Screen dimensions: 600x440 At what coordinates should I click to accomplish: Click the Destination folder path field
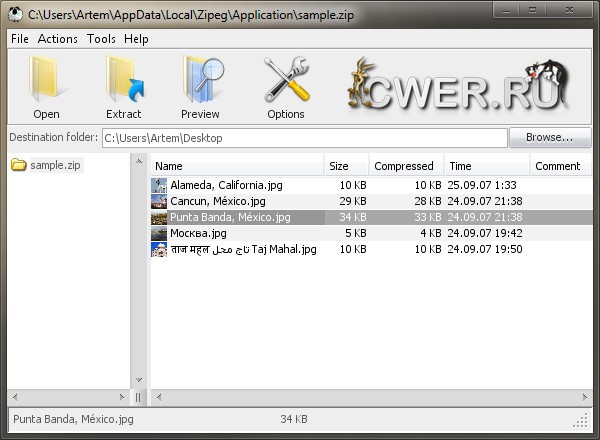point(305,138)
